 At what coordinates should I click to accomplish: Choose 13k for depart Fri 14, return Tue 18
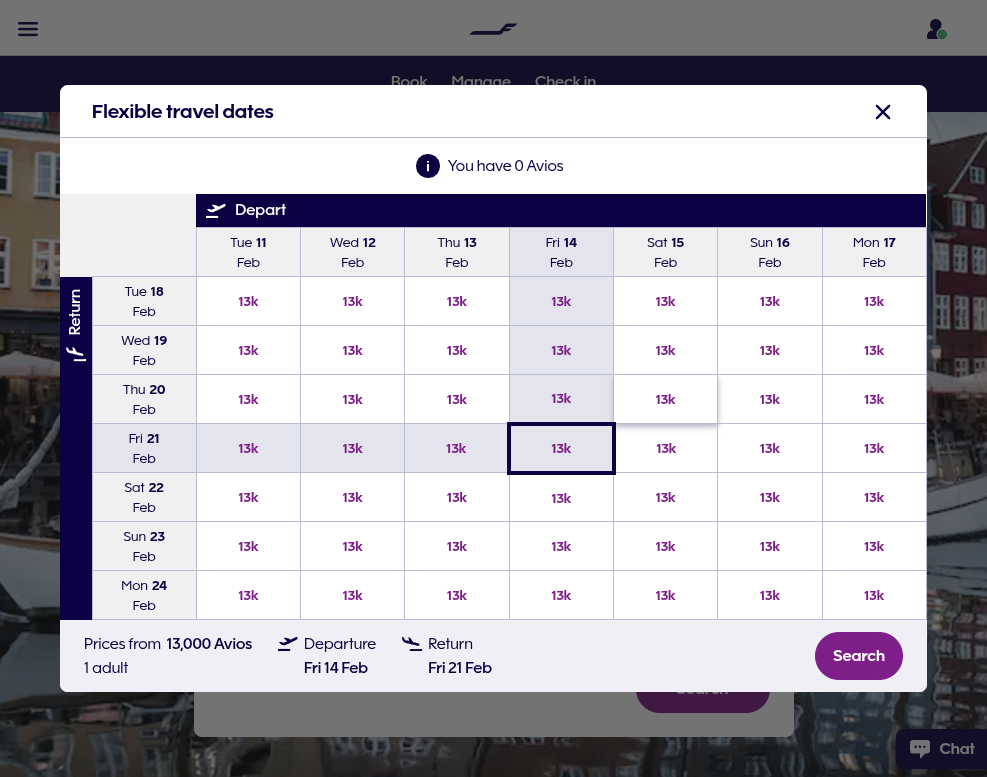[561, 301]
